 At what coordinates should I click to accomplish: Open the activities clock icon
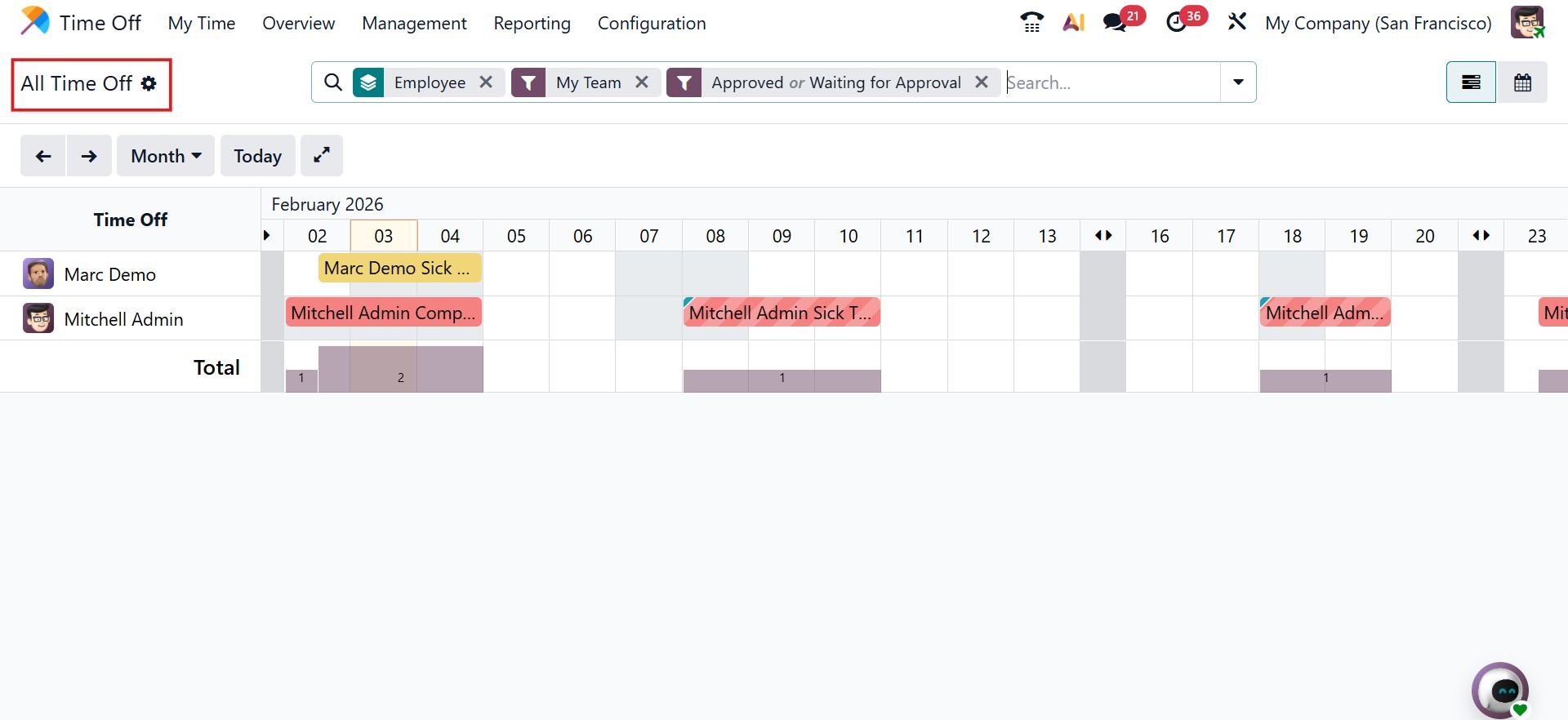[1177, 22]
